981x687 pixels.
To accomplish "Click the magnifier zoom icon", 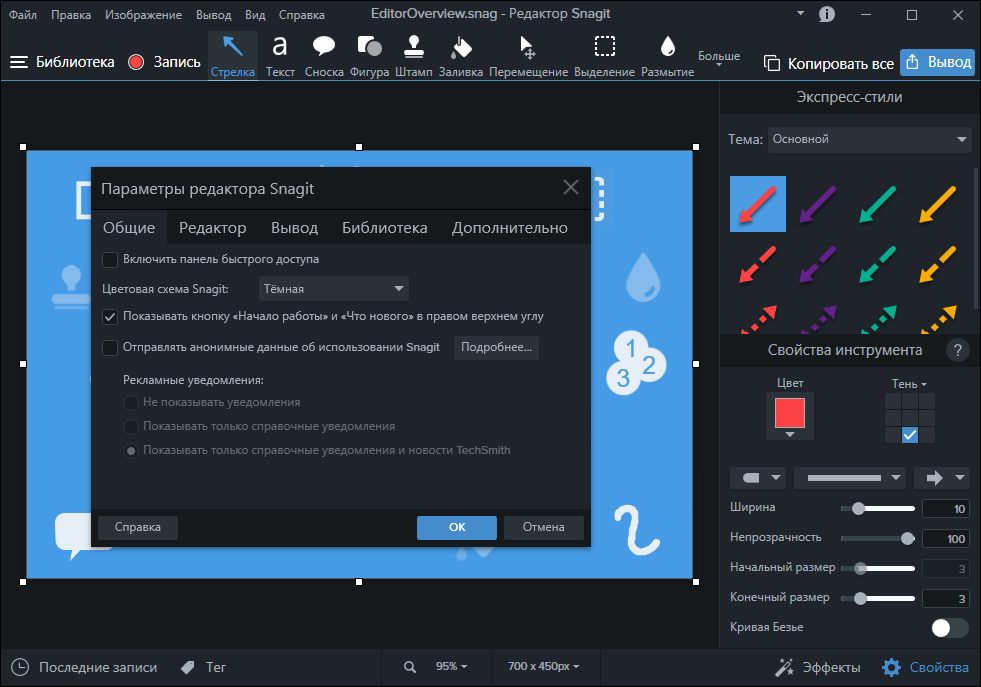I will tap(410, 667).
